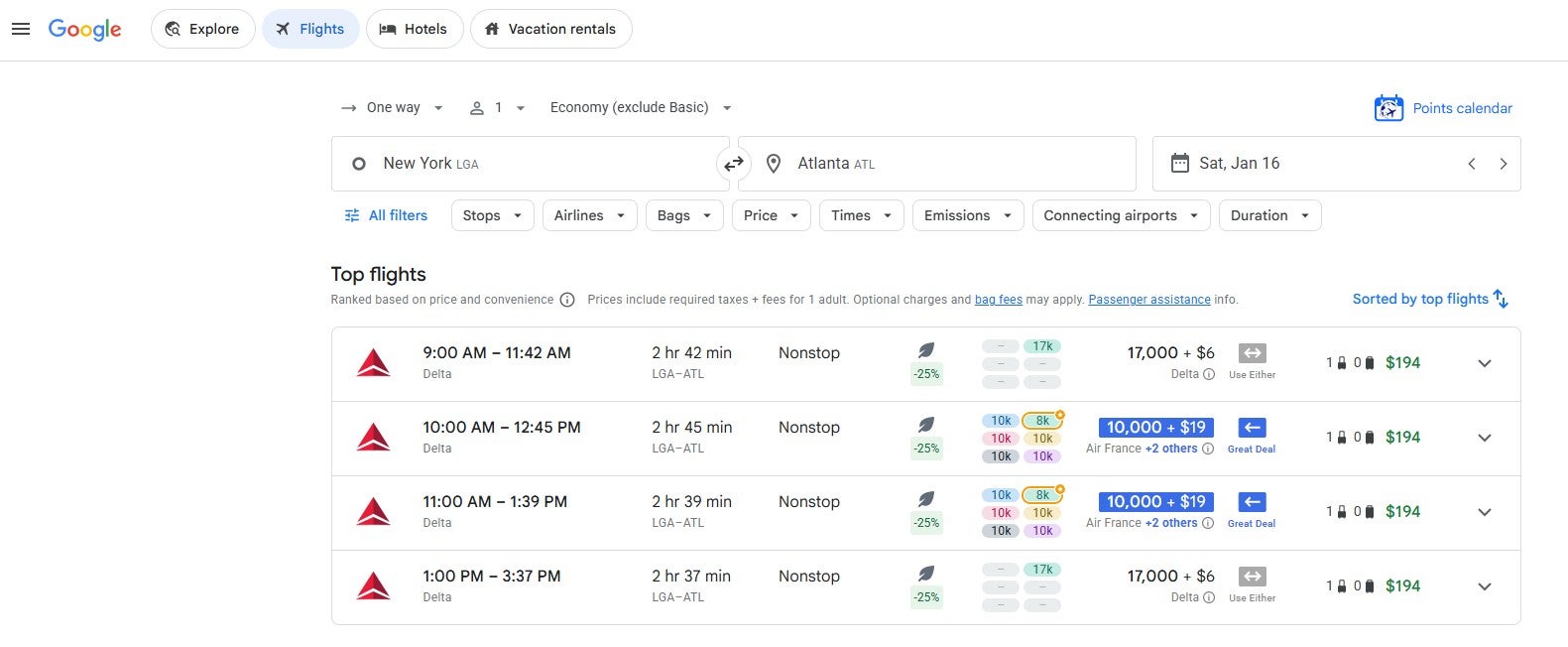Click the Delta logo on the 1:00 PM flight

373,586
